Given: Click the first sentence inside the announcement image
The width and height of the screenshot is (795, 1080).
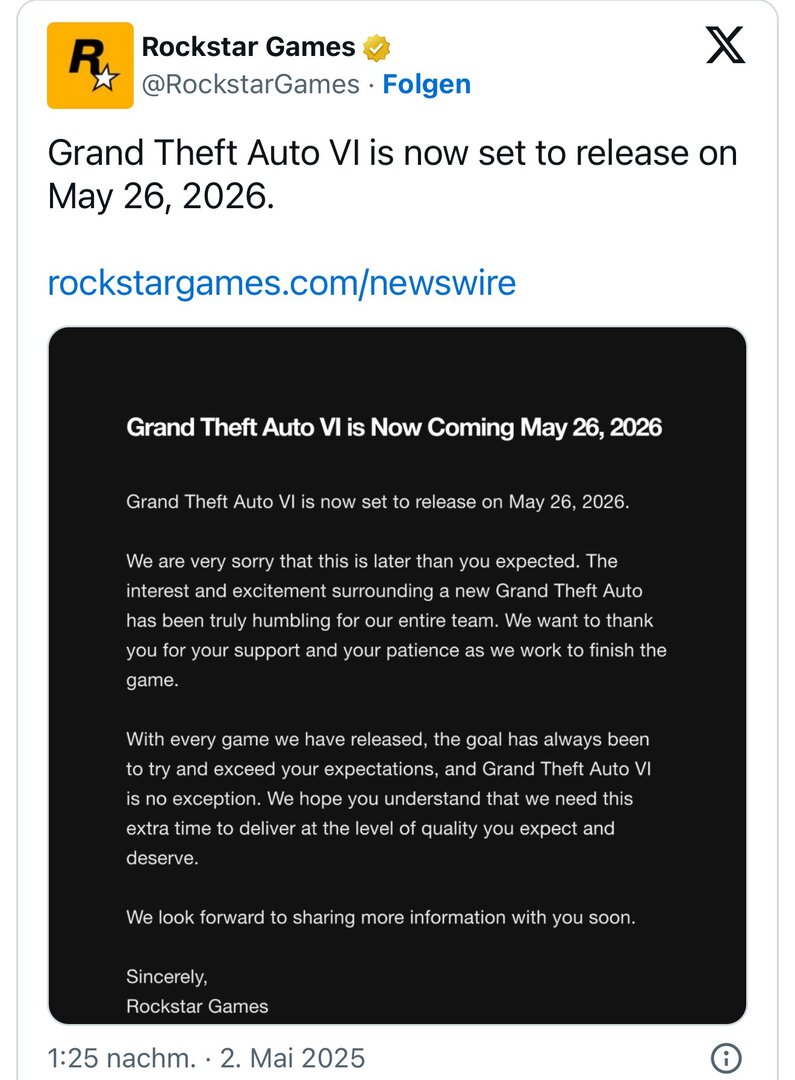Looking at the screenshot, I should pos(378,502).
